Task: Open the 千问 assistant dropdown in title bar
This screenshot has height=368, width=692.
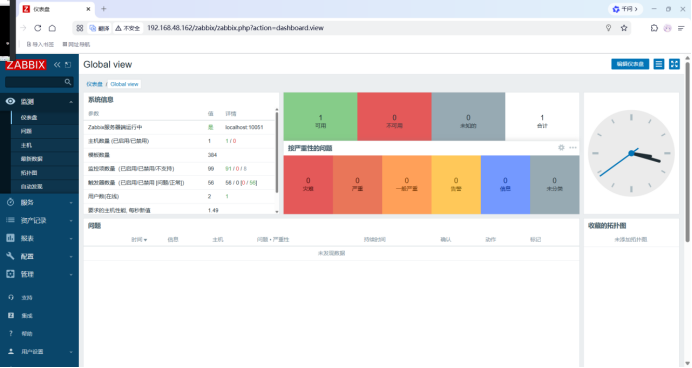Action: coord(625,9)
